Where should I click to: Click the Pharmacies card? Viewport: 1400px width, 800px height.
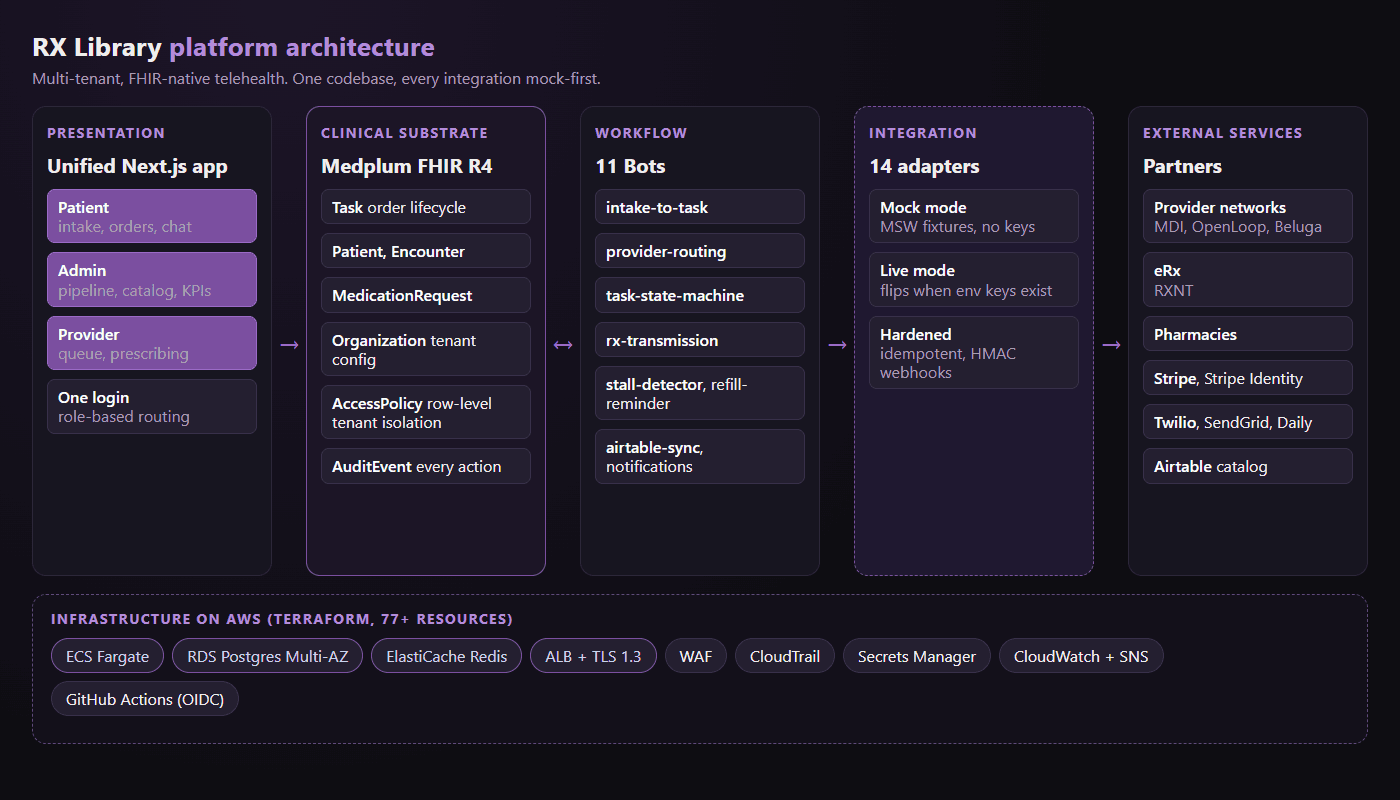(x=1248, y=334)
